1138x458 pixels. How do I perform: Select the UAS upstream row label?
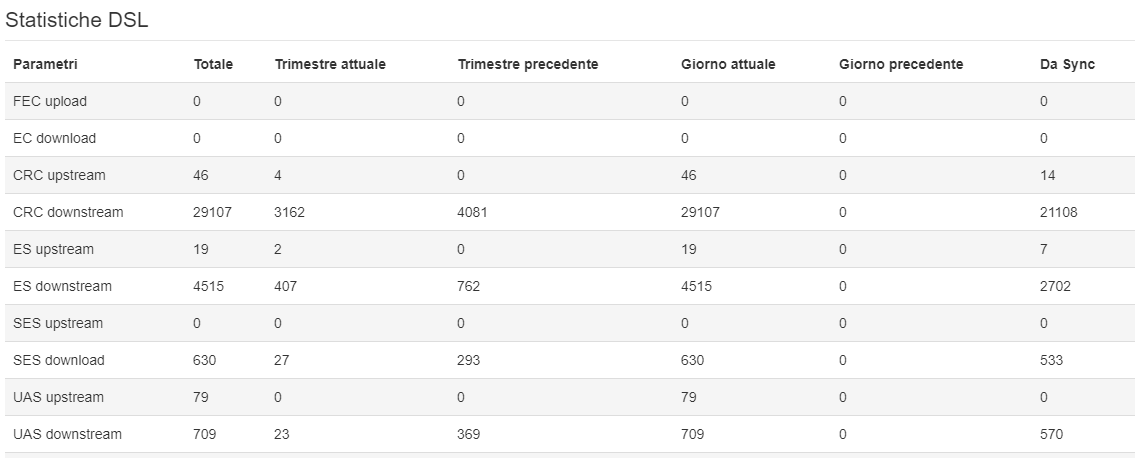(58, 398)
